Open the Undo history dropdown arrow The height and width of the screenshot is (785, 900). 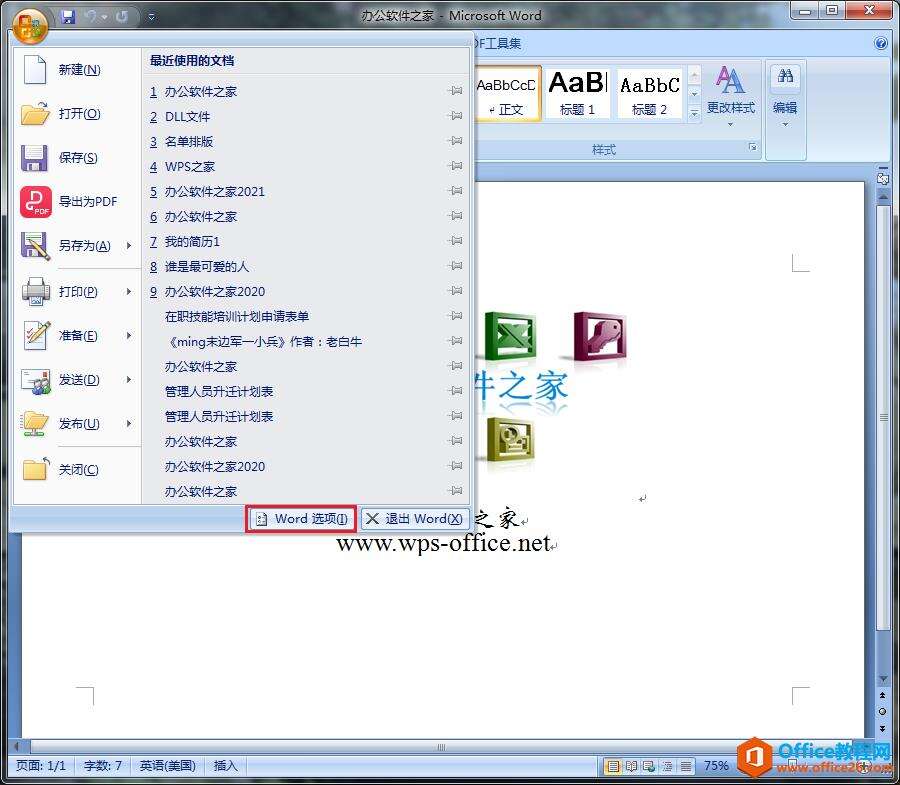coord(105,17)
